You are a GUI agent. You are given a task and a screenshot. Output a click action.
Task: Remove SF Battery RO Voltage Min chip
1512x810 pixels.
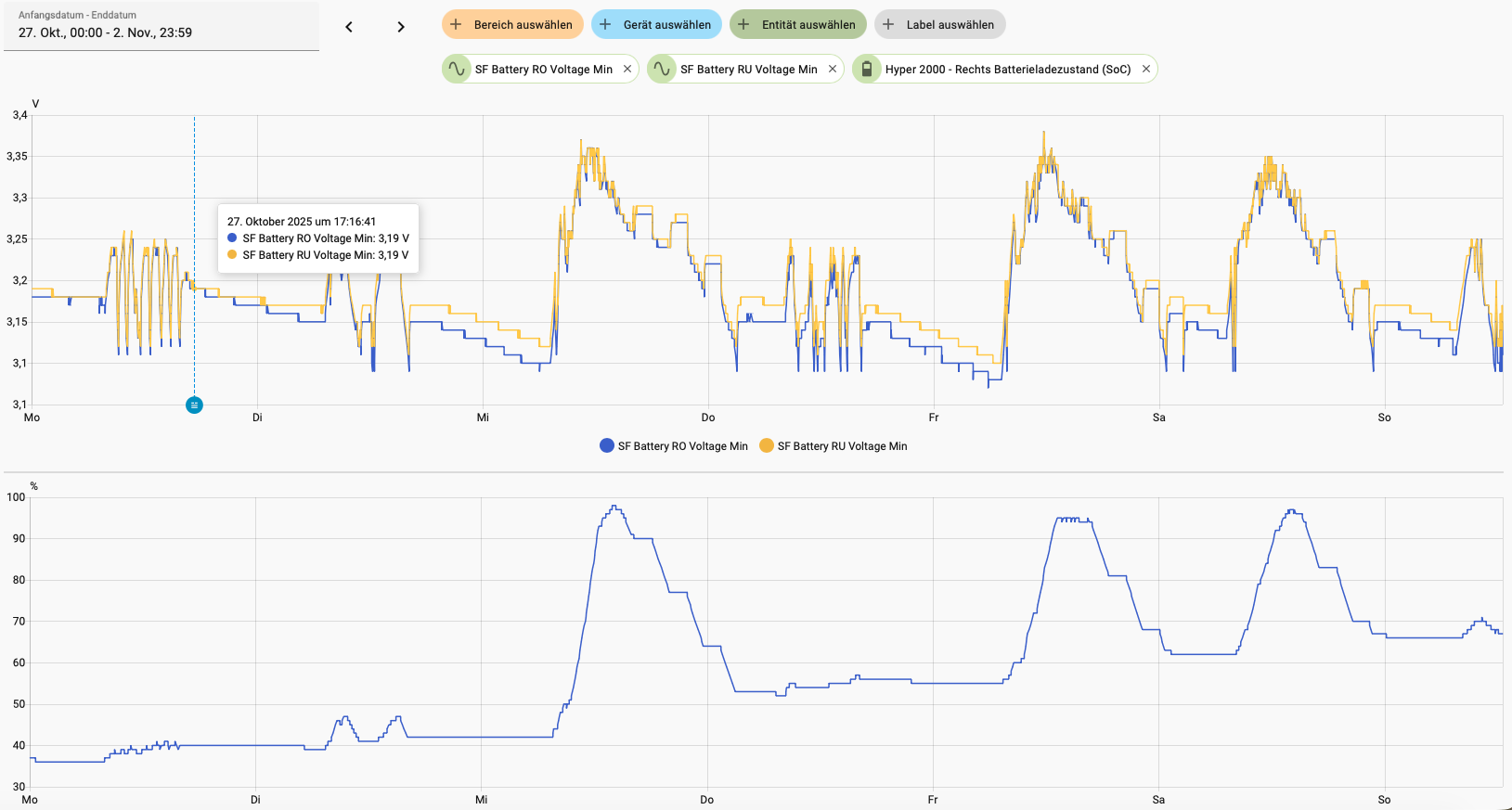coord(627,69)
